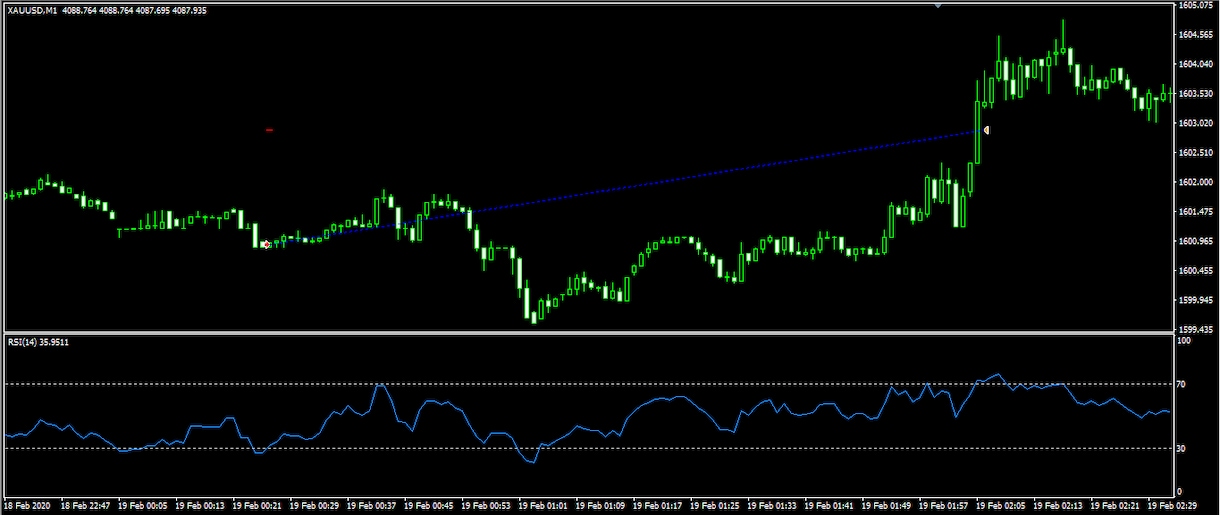The image size is (1220, 515).
Task: Click the 1603.020 price scale label
Action: click(1196, 123)
